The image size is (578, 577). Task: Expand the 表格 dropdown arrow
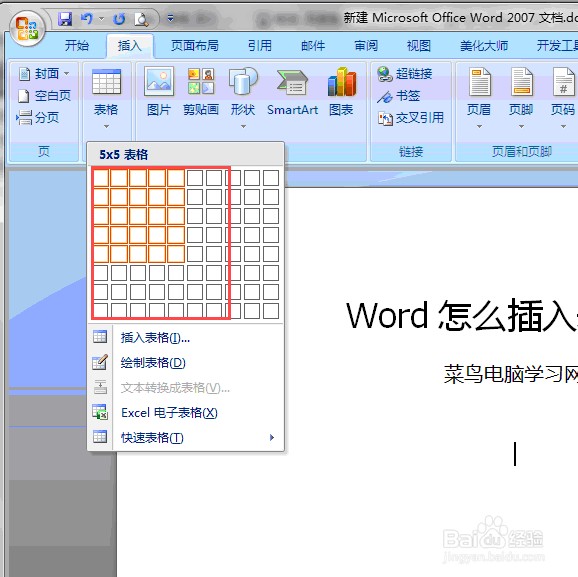click(106, 126)
